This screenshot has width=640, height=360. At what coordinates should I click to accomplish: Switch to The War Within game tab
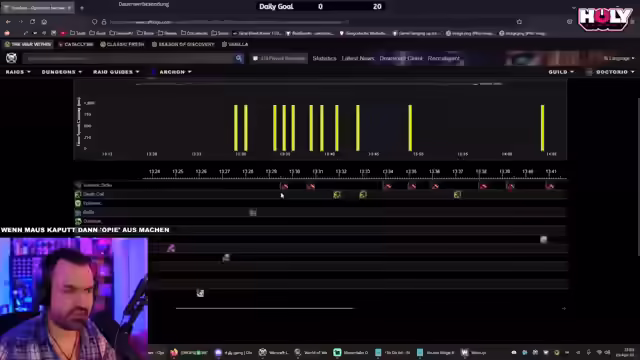point(28,44)
